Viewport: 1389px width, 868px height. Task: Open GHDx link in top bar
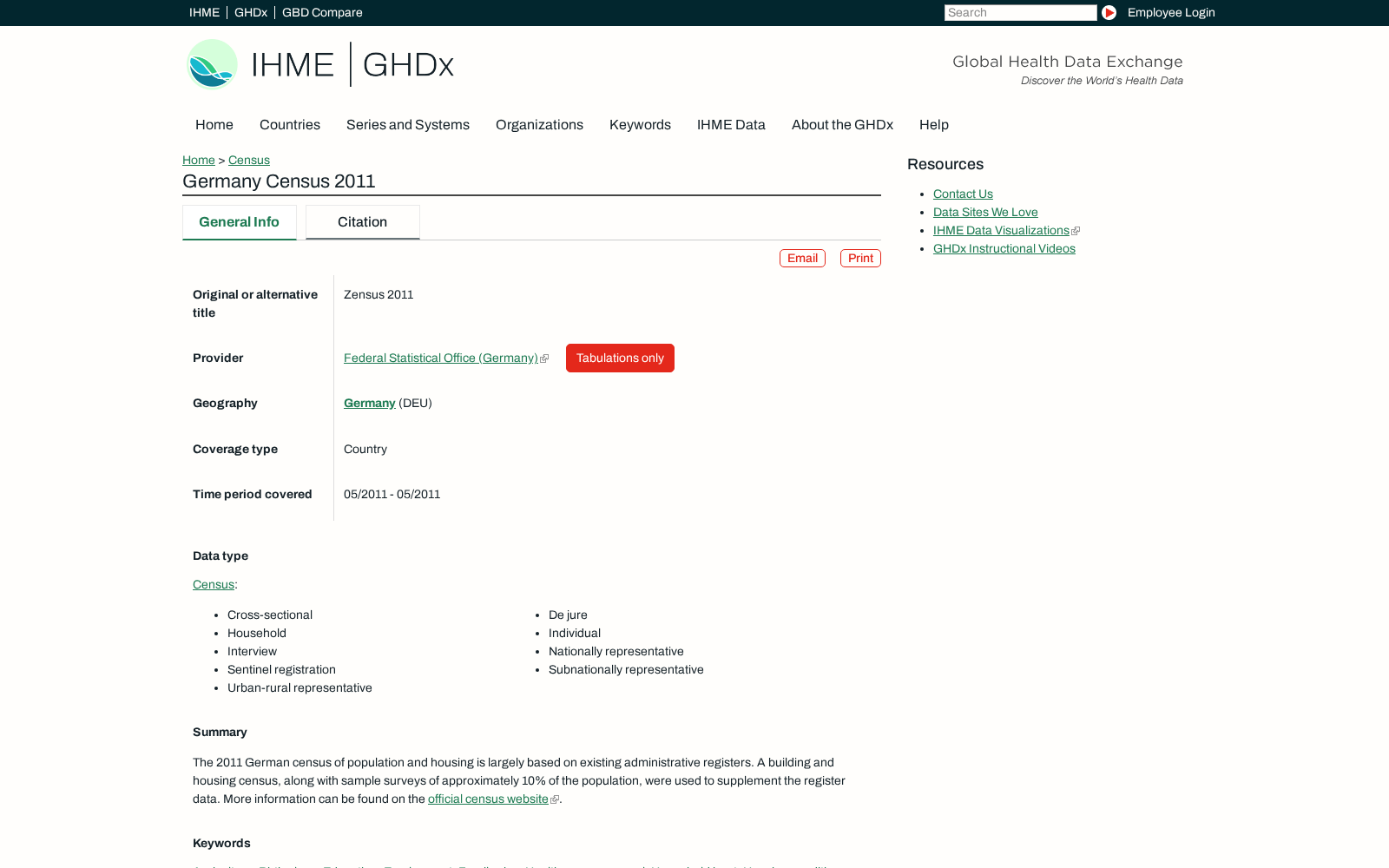click(251, 13)
